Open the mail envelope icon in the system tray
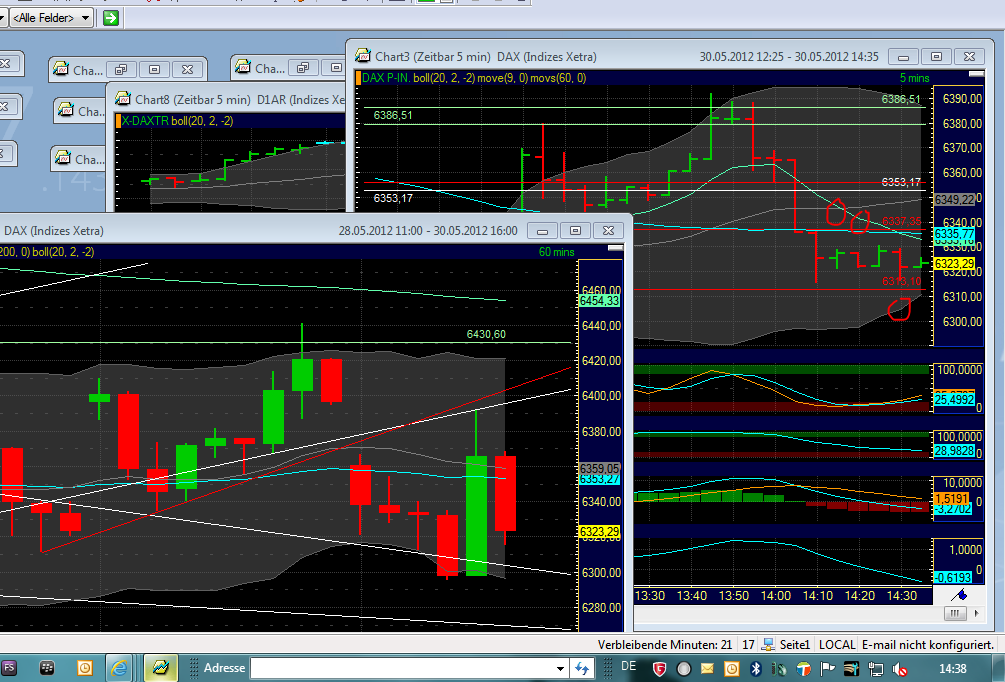Viewport: 1005px width, 682px height. pos(707,669)
